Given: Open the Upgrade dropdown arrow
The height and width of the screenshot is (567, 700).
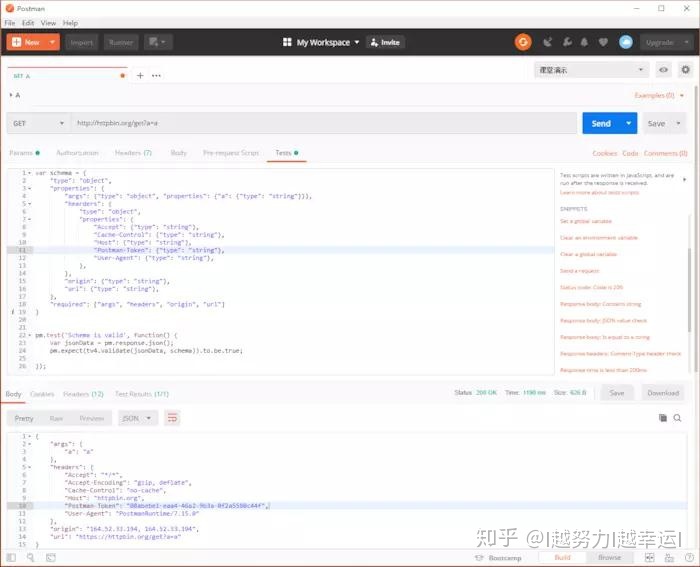Looking at the screenshot, I should pos(686,42).
